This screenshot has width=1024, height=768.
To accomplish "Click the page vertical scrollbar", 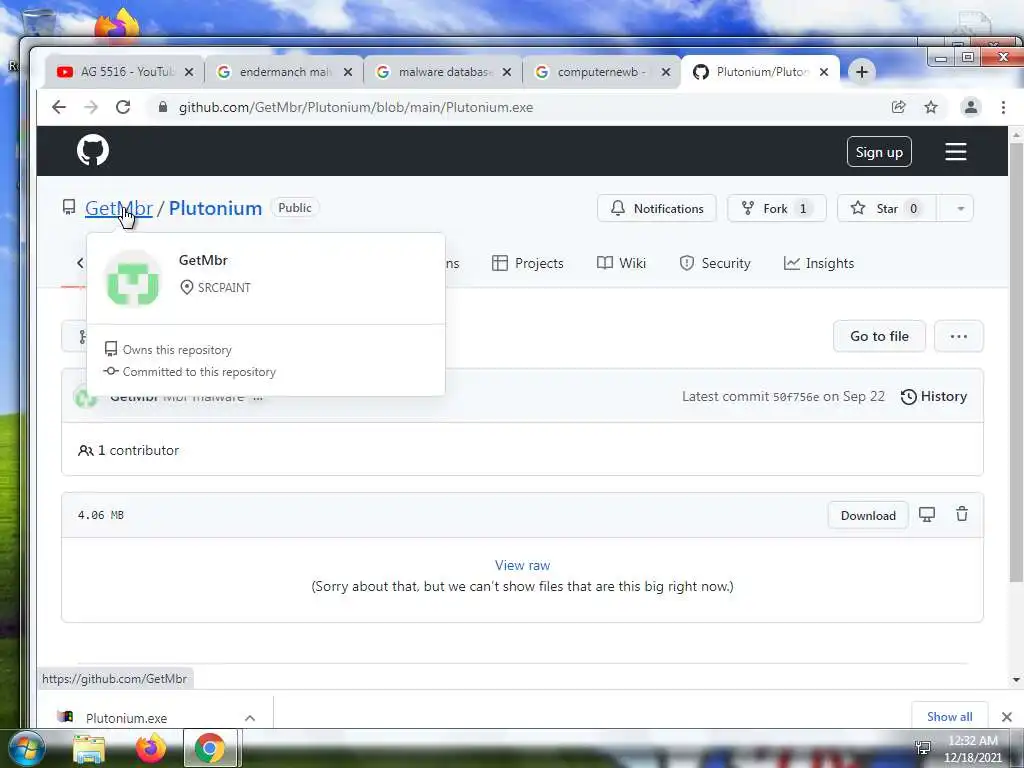I will tap(1016, 361).
